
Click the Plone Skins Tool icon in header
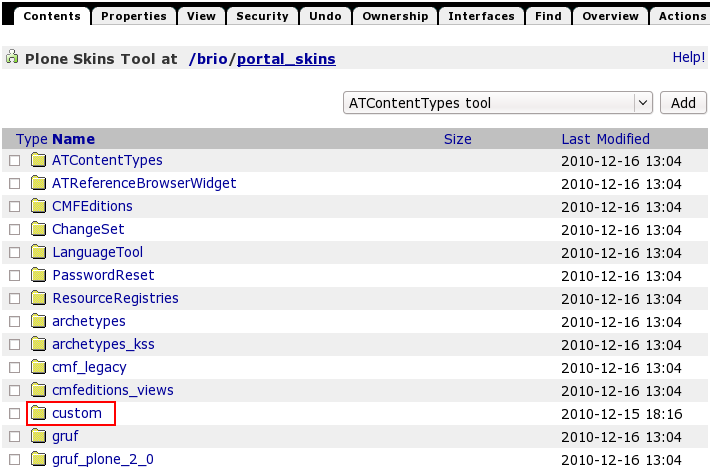click(12, 57)
